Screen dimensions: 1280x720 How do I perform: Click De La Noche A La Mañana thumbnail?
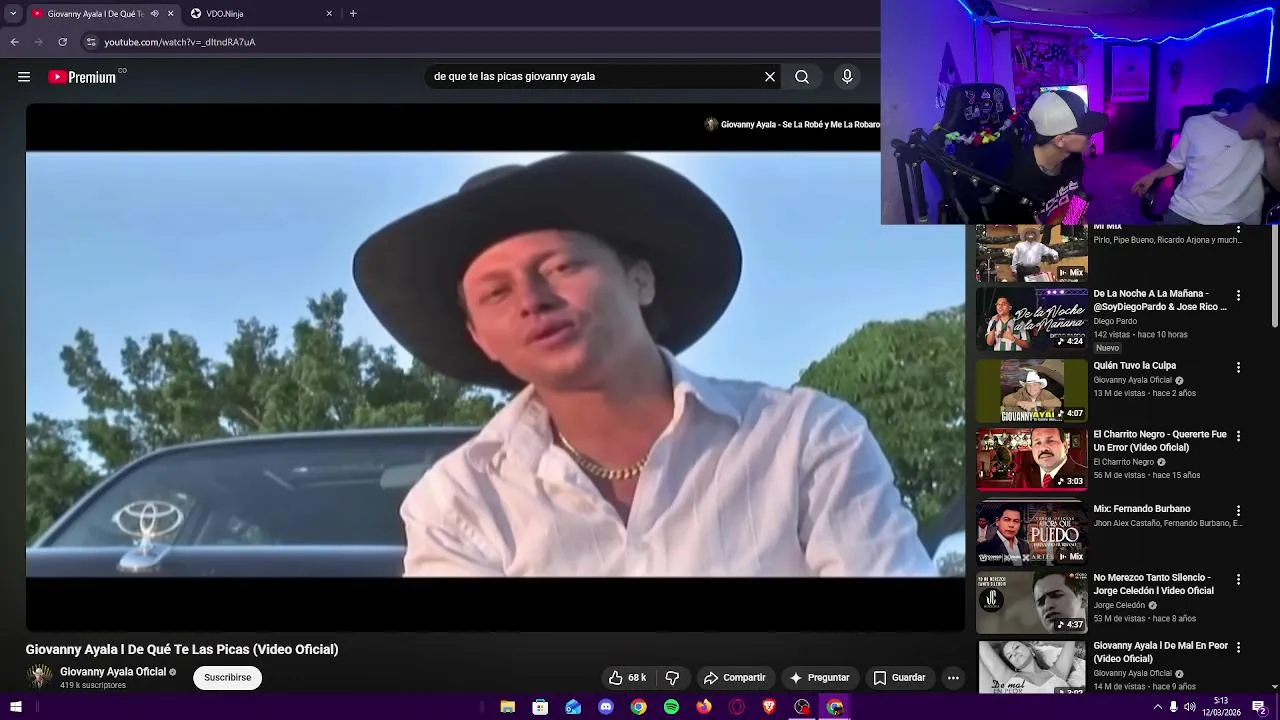pyautogui.click(x=1031, y=320)
